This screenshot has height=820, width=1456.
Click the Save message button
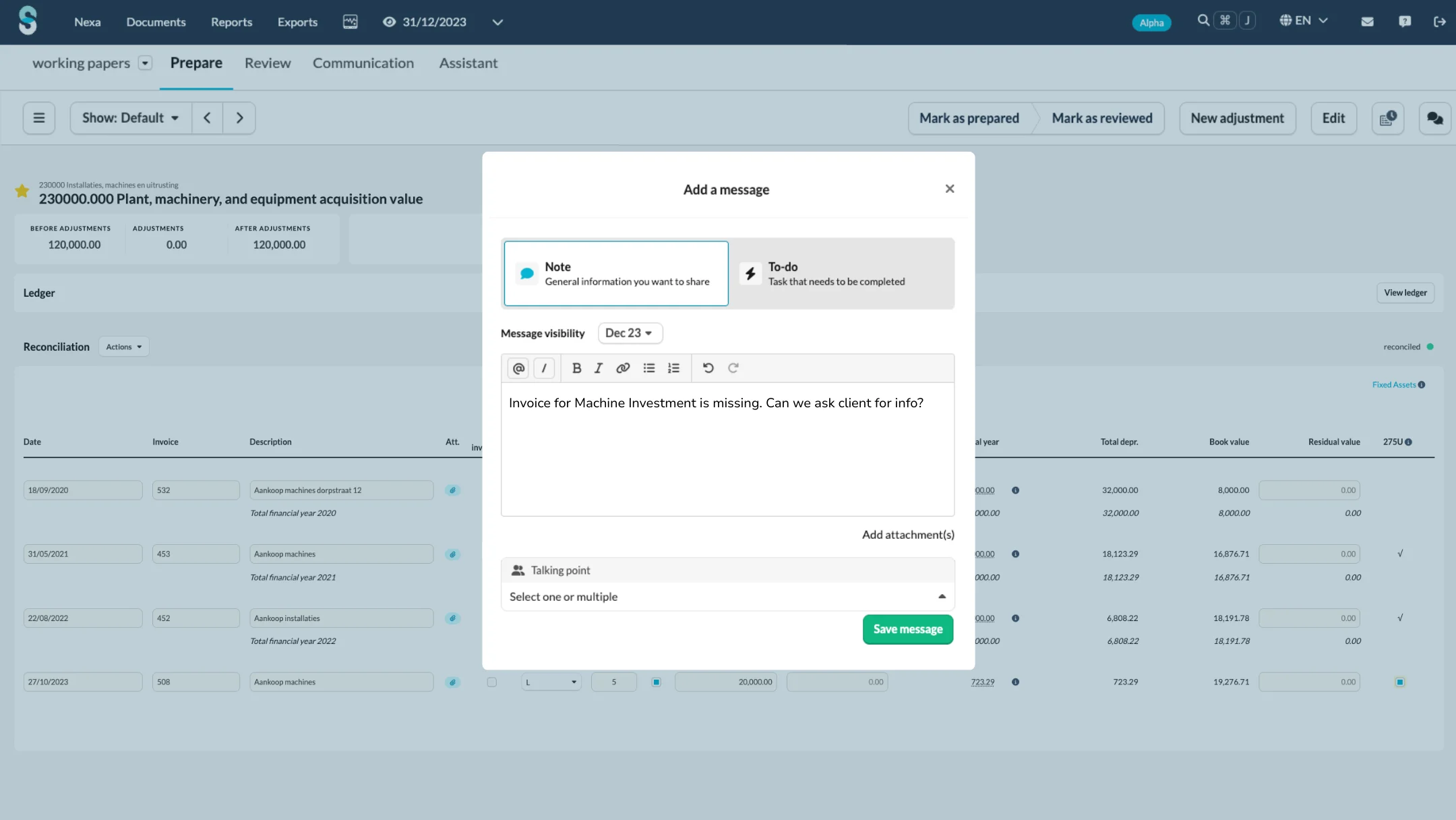907,629
